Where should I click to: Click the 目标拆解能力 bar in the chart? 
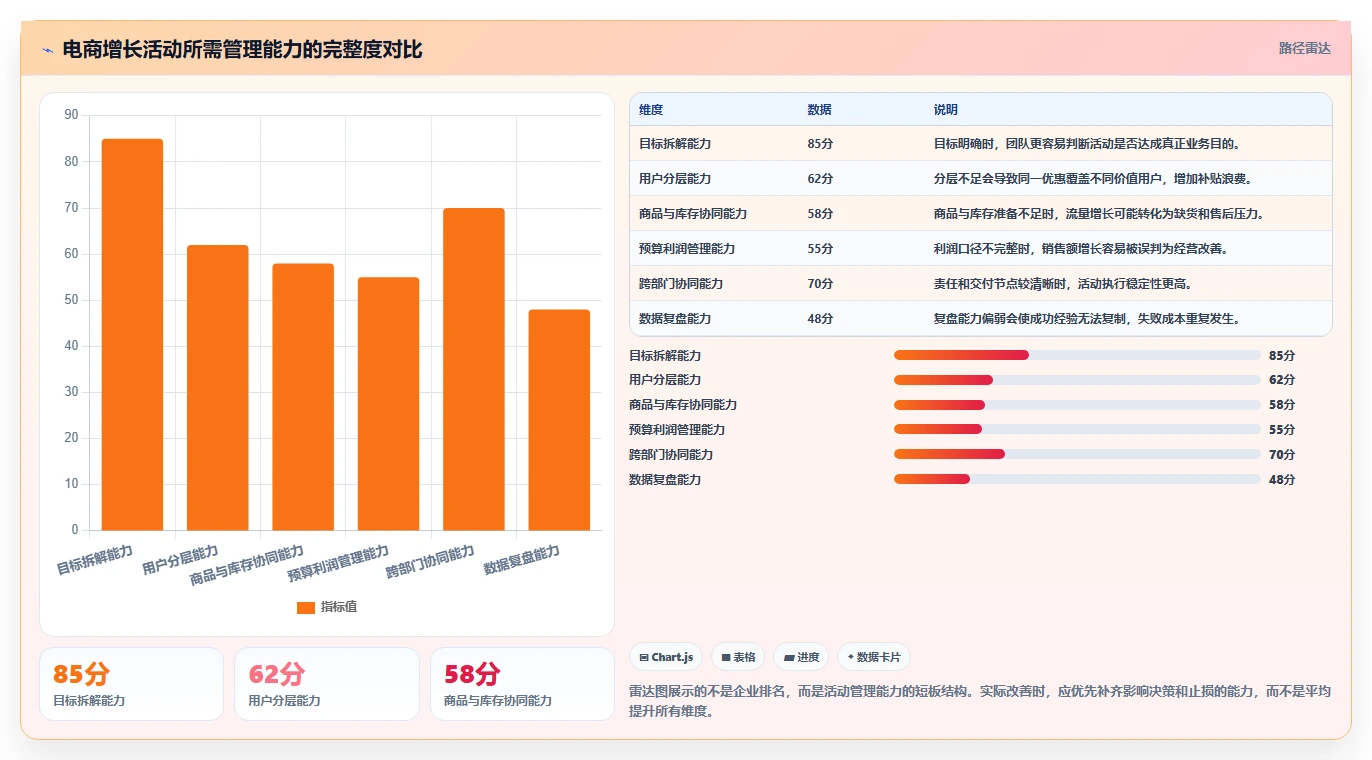[132, 334]
